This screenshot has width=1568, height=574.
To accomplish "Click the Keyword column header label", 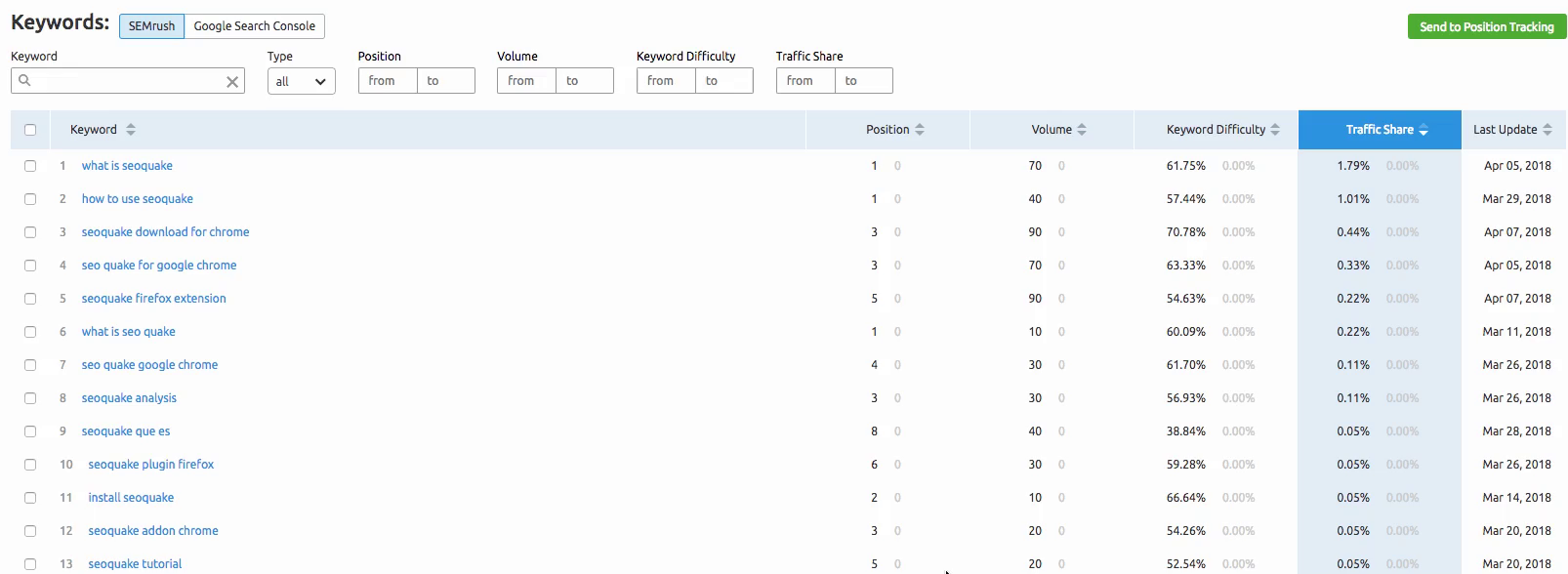I will coord(94,130).
